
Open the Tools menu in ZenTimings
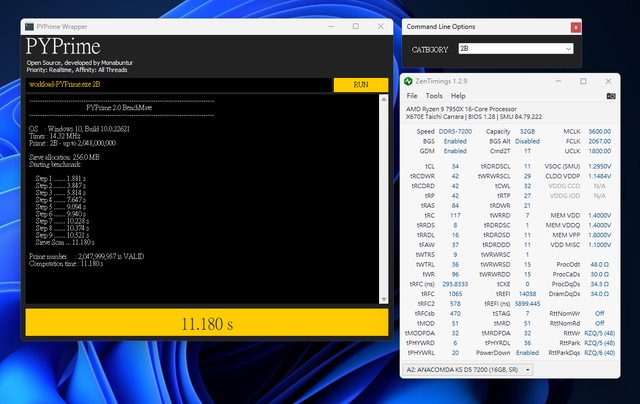click(433, 96)
